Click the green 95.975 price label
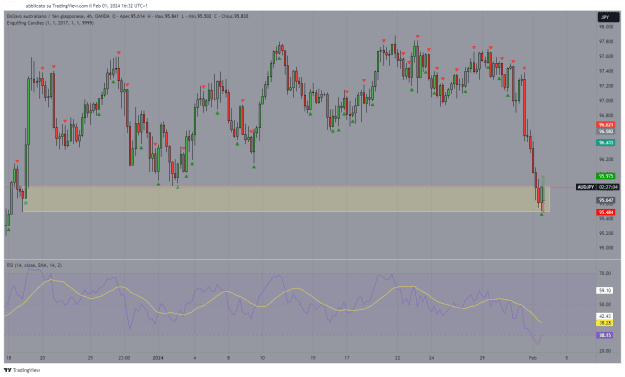This screenshot has height=377, width=625. 606,176
